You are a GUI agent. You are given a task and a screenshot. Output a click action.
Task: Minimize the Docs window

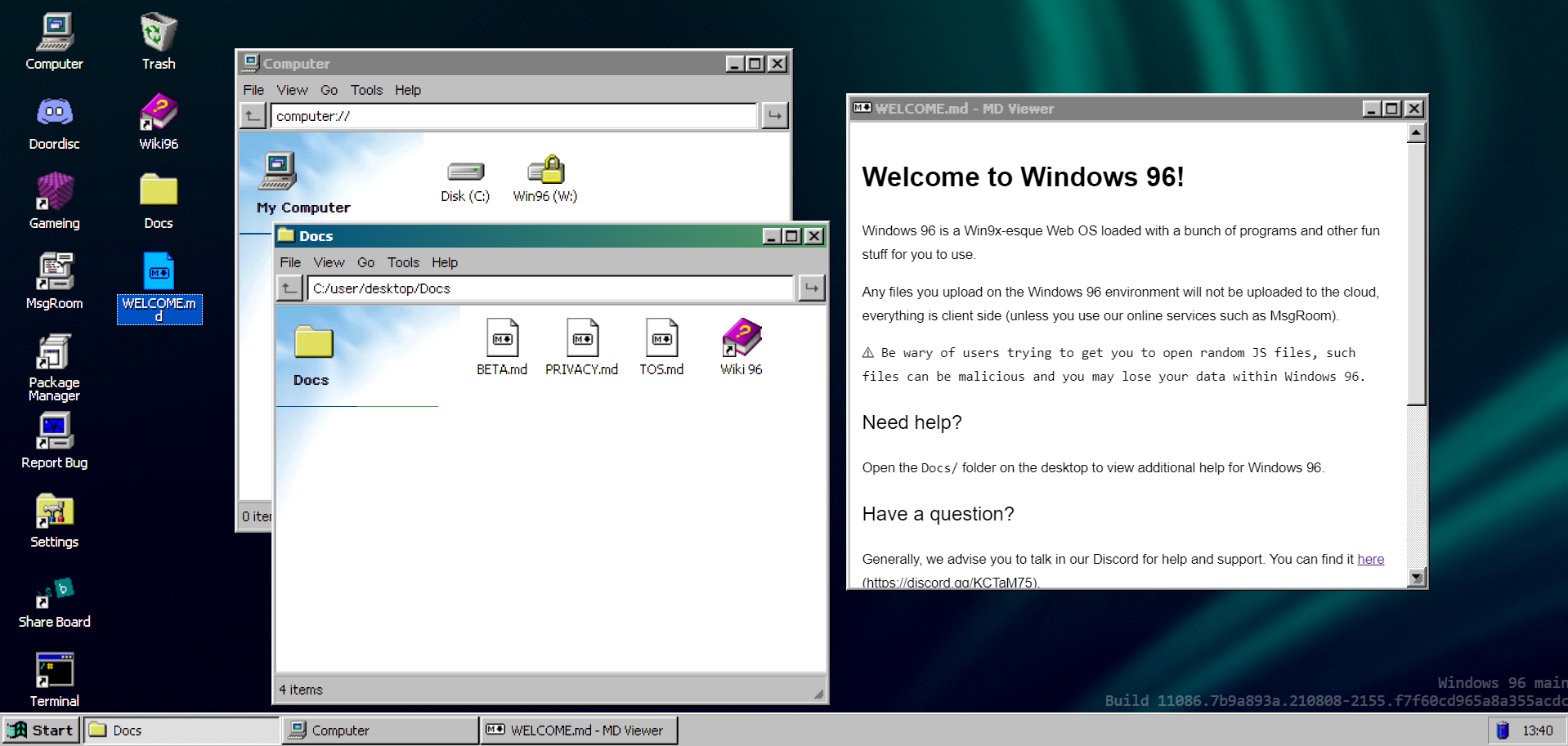pyautogui.click(x=772, y=236)
